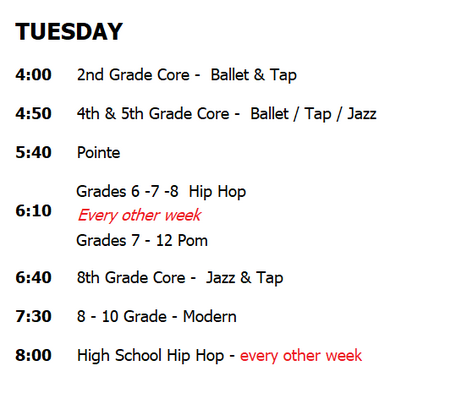Click the Pointe class entry
This screenshot has height=398, width=450.
pyautogui.click(x=98, y=153)
